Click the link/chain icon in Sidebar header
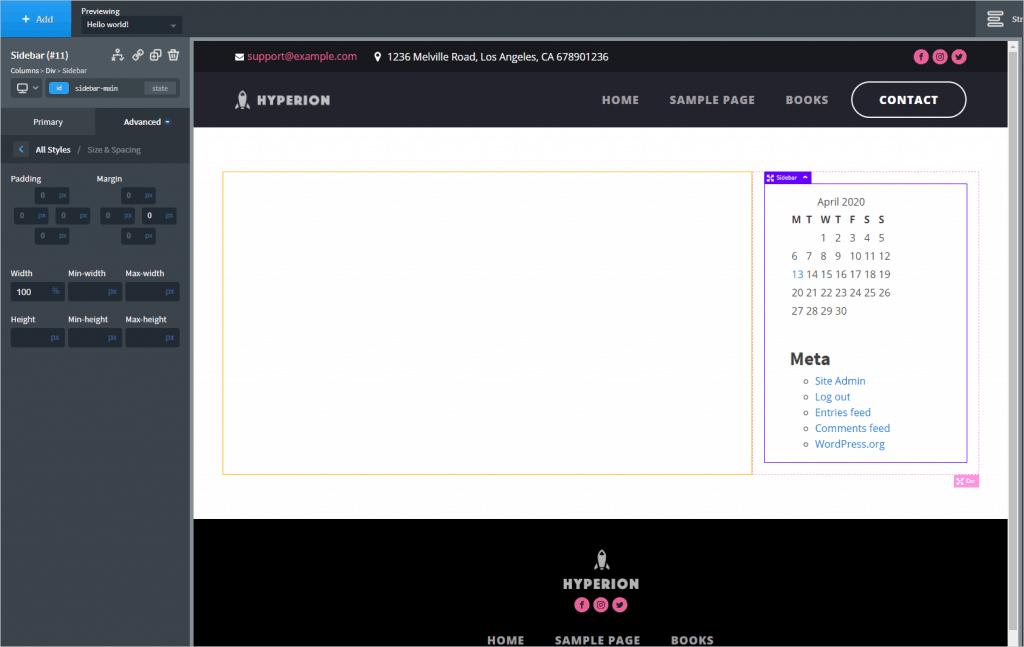This screenshot has width=1024, height=647. (138, 55)
